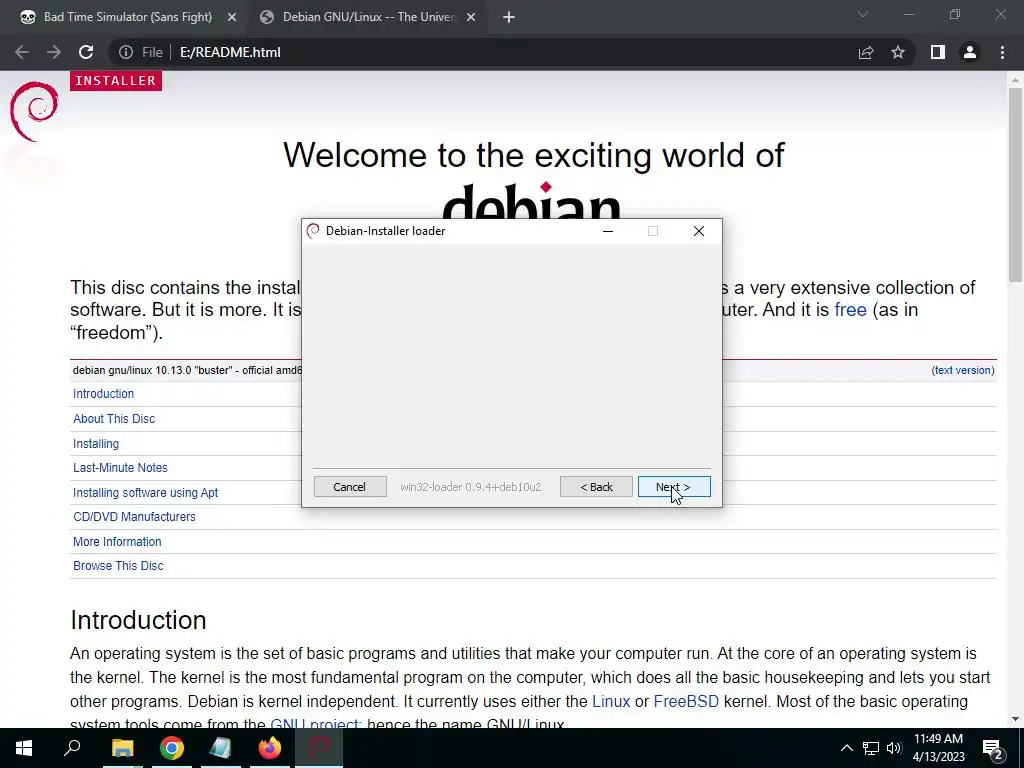The width and height of the screenshot is (1024, 768).
Task: Switch to Debian GNU/Linux tab
Action: pos(369,17)
